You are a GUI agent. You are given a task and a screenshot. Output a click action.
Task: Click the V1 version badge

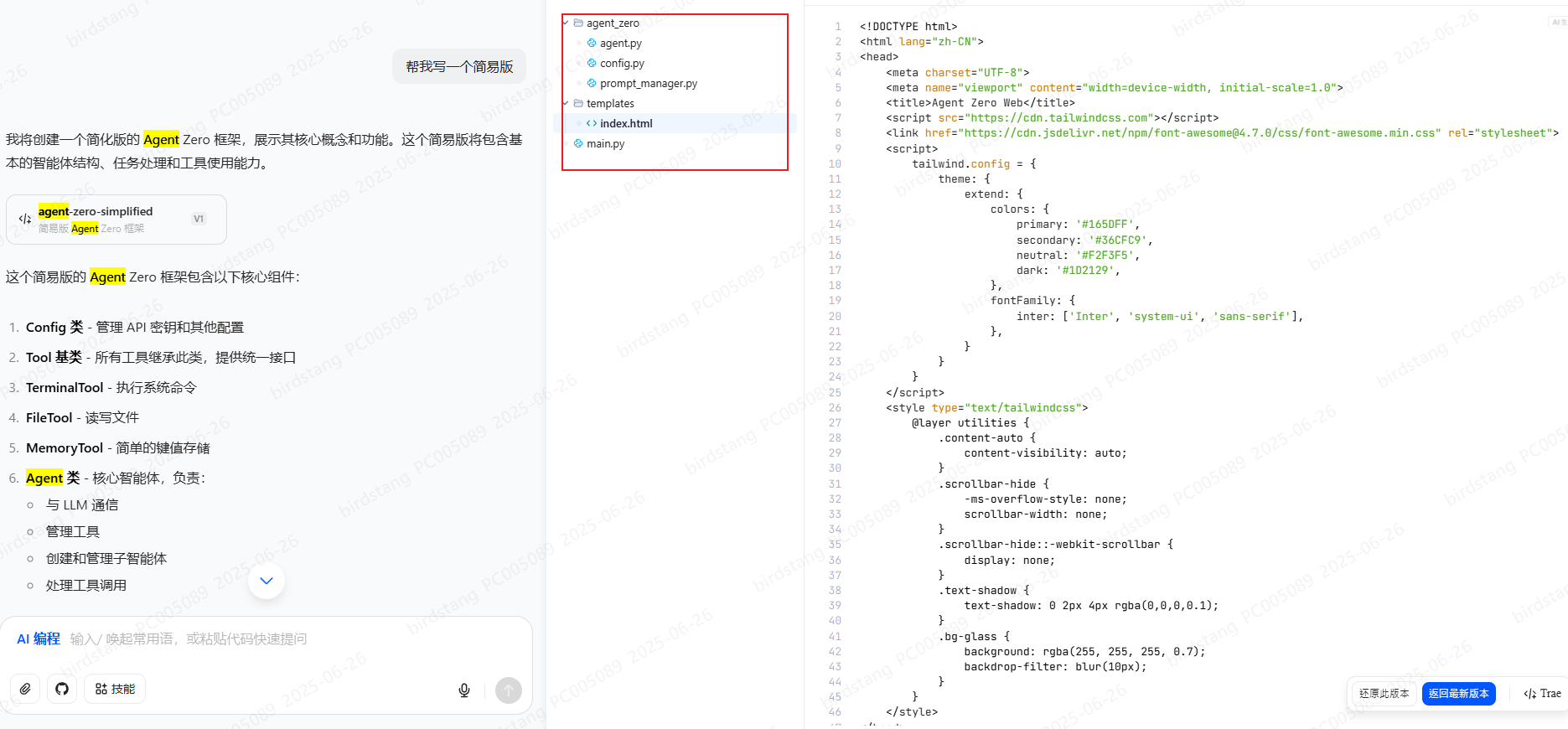pos(199,219)
